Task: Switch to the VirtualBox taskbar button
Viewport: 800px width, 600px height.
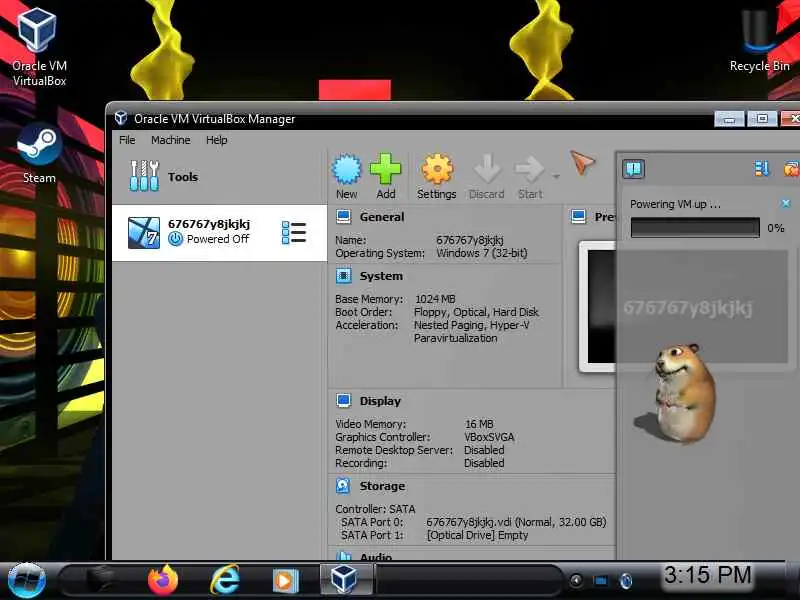Action: pyautogui.click(x=345, y=579)
